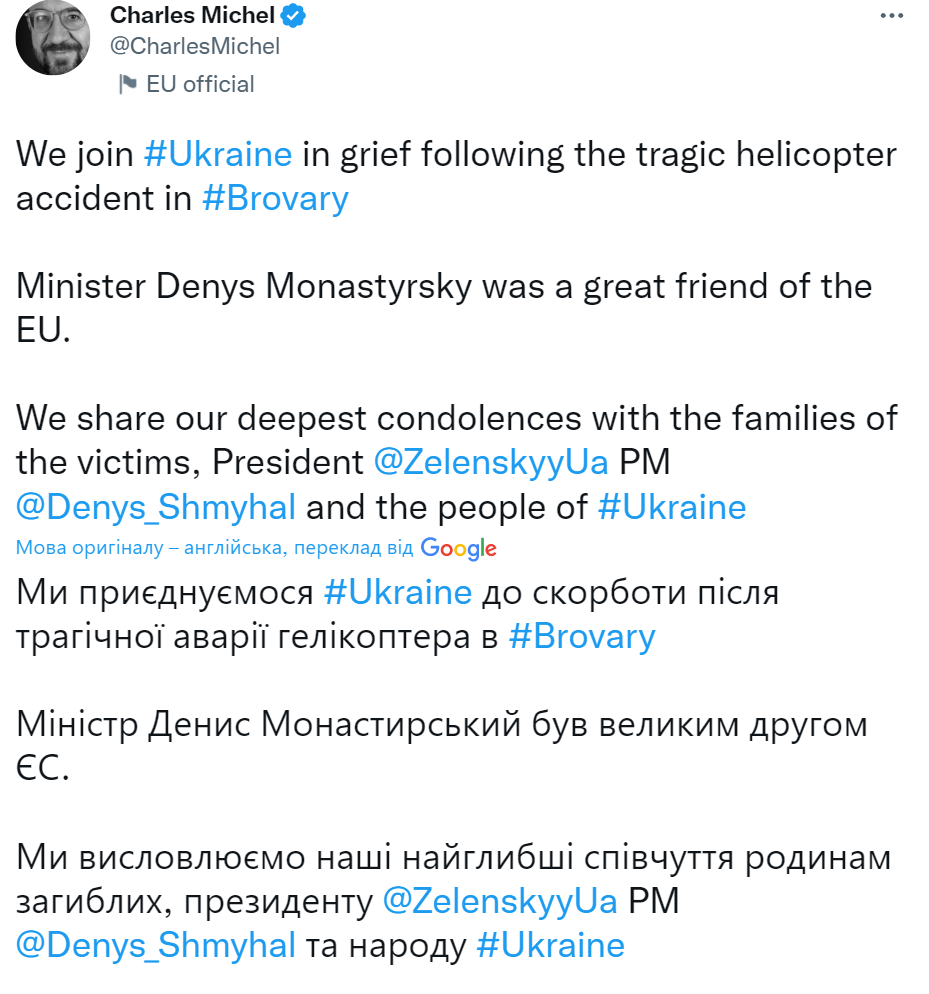929x994 pixels.
Task: Click #Ukraine hashtag after "people of"
Action: pos(672,506)
